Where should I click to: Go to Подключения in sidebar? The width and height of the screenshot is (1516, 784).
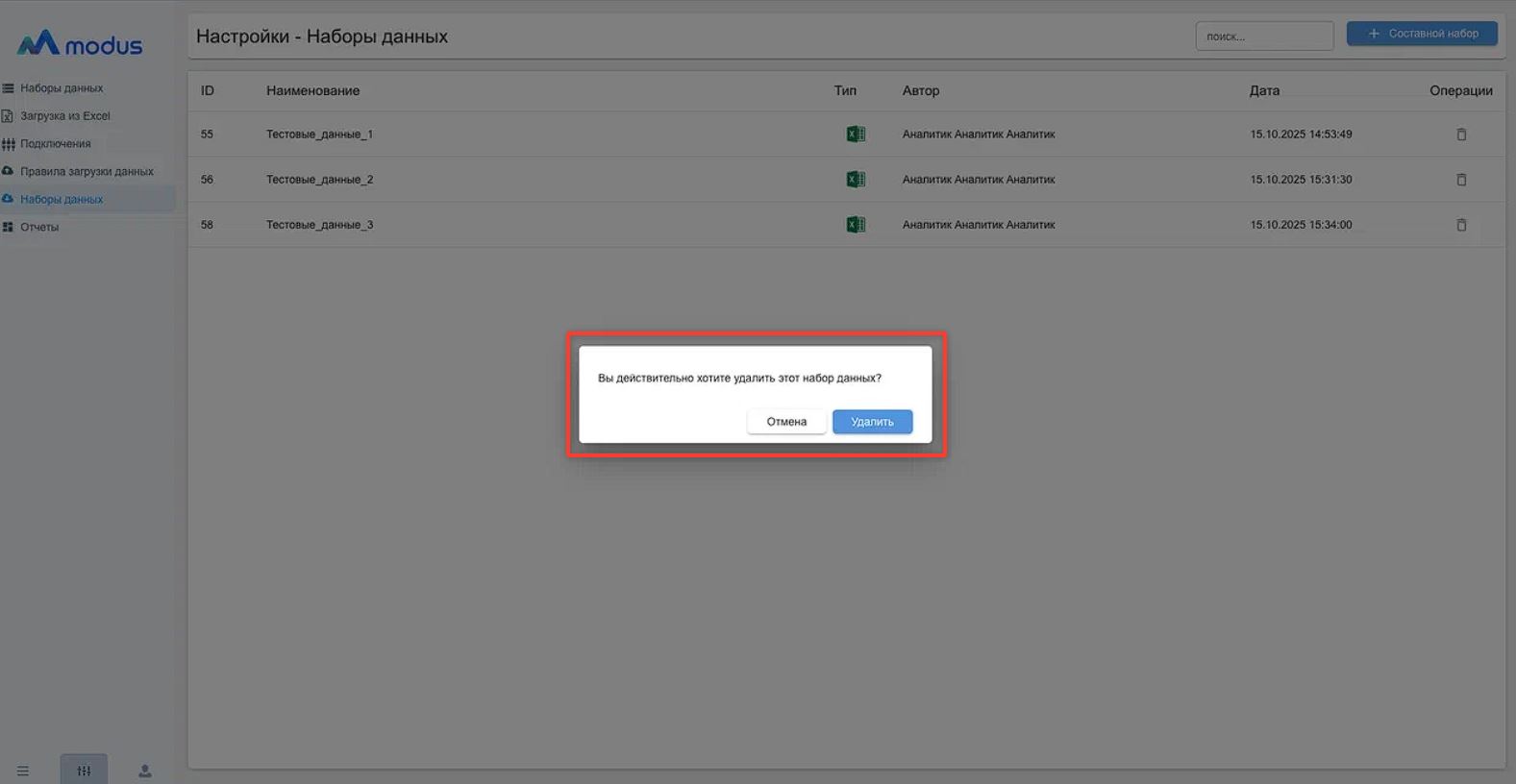point(55,144)
